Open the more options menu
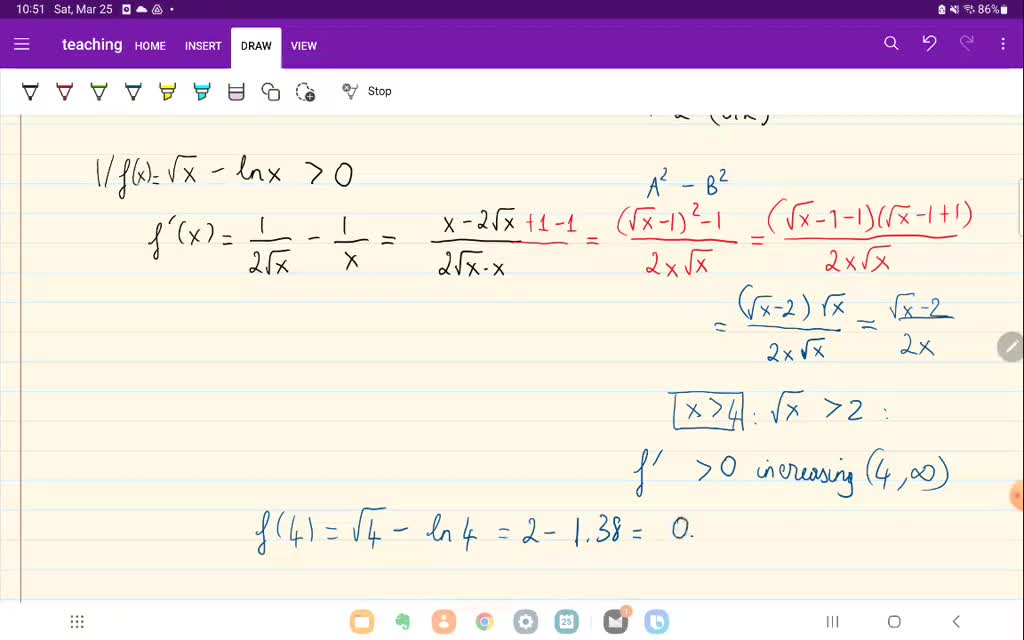This screenshot has width=1024, height=640. tap(1003, 45)
